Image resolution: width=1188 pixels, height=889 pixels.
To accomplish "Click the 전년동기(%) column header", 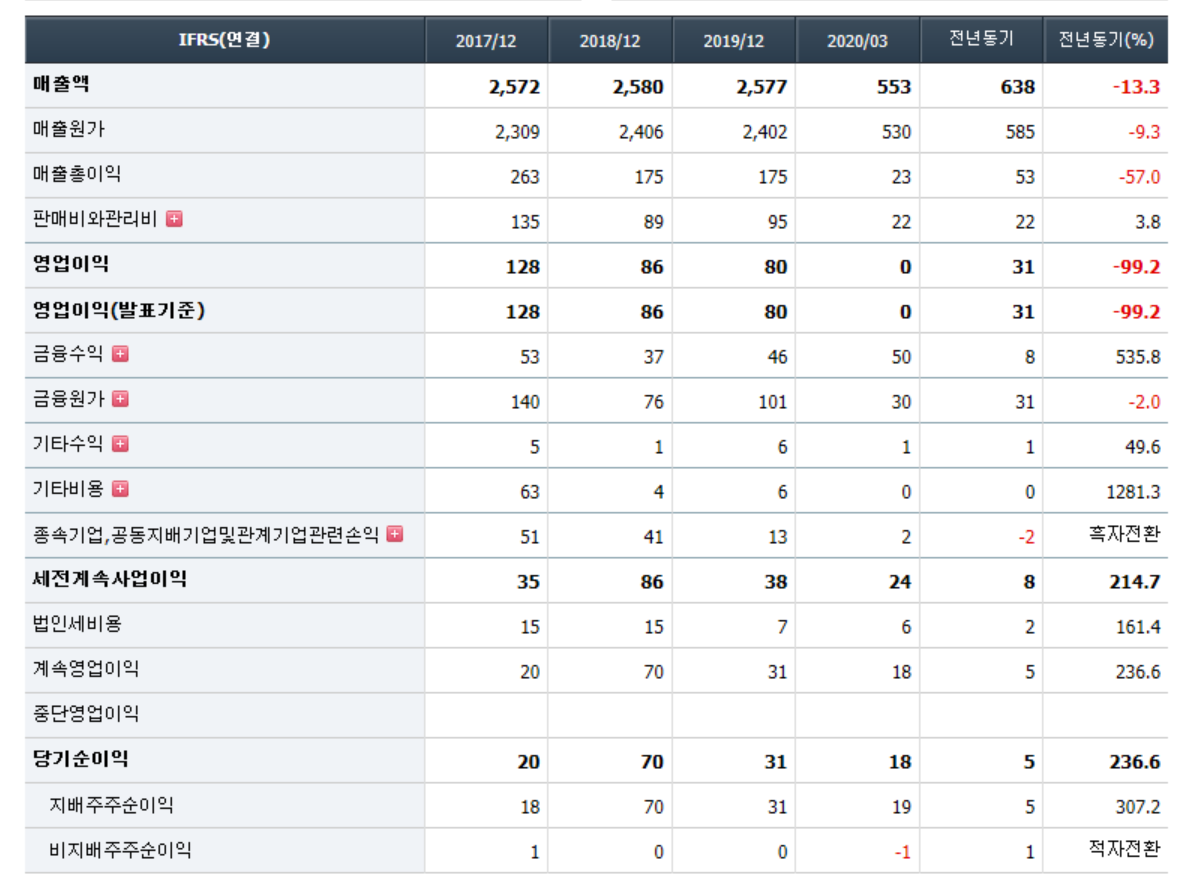I will [1105, 39].
